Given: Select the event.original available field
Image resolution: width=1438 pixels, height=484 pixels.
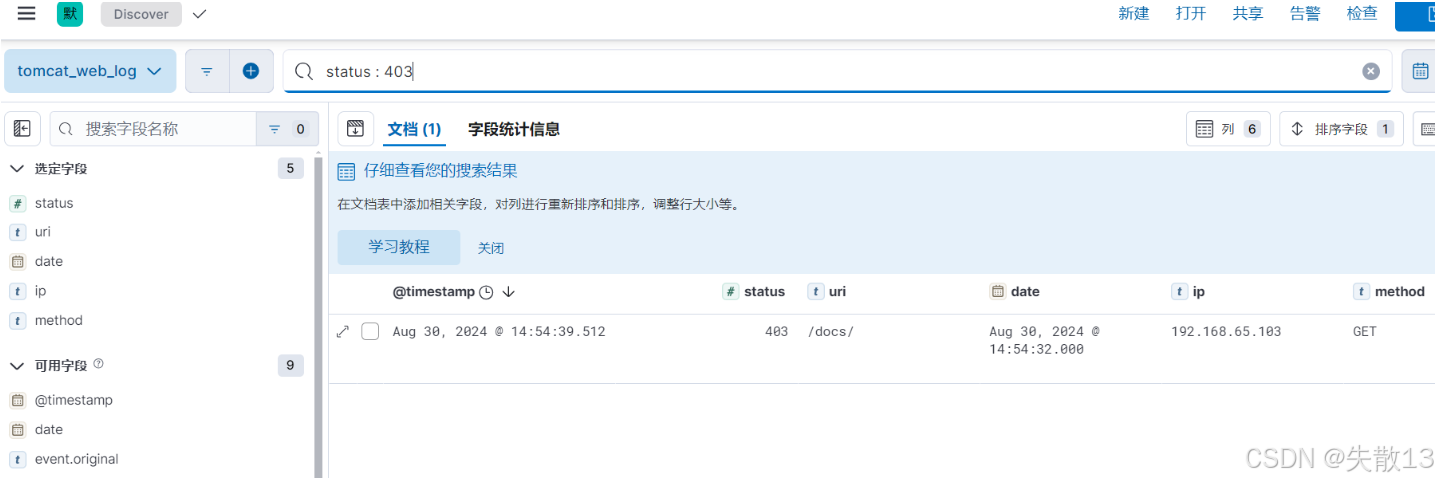Looking at the screenshot, I should (x=76, y=459).
